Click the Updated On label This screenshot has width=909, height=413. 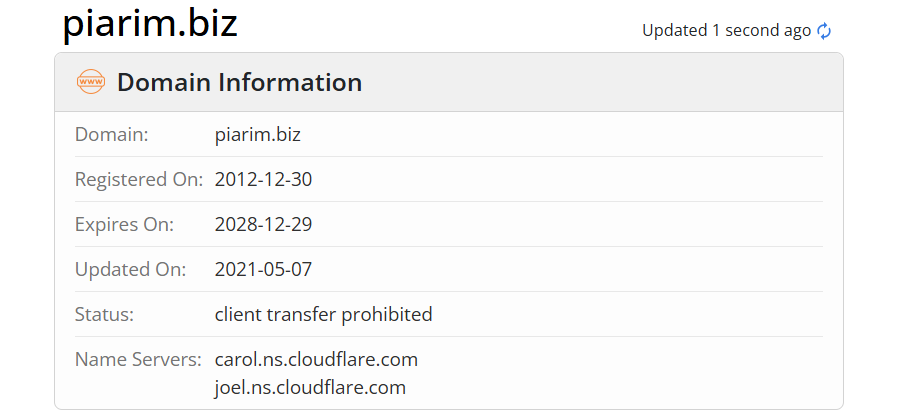click(x=130, y=269)
